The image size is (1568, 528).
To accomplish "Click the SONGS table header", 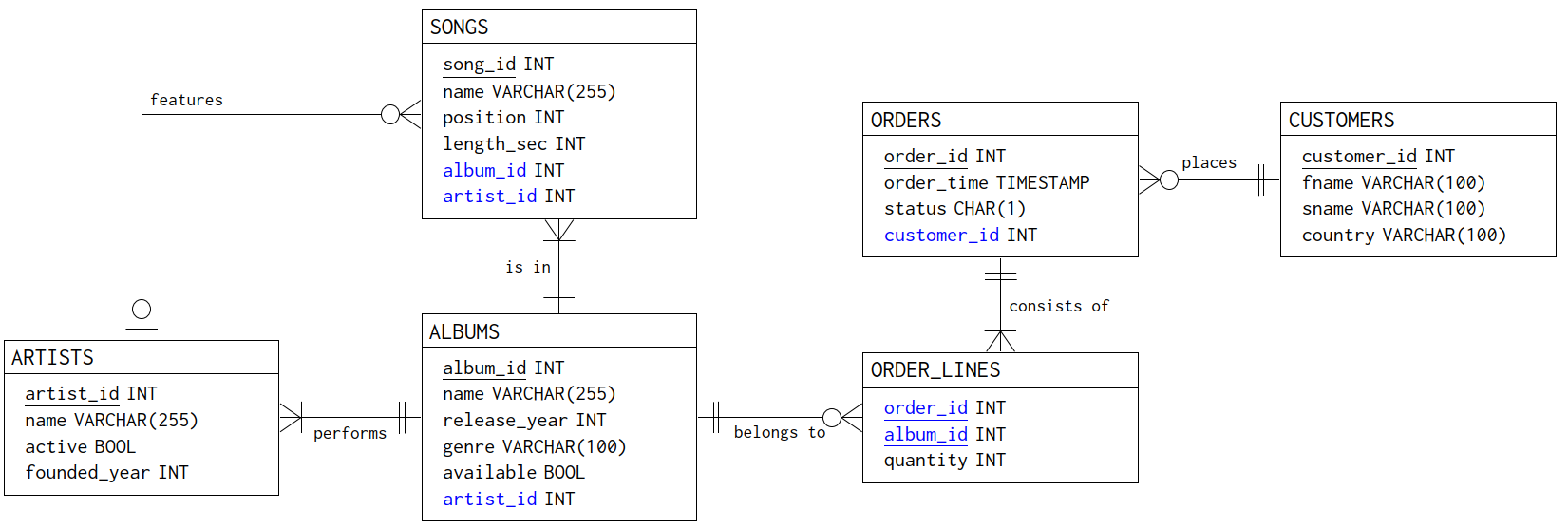I will [460, 28].
